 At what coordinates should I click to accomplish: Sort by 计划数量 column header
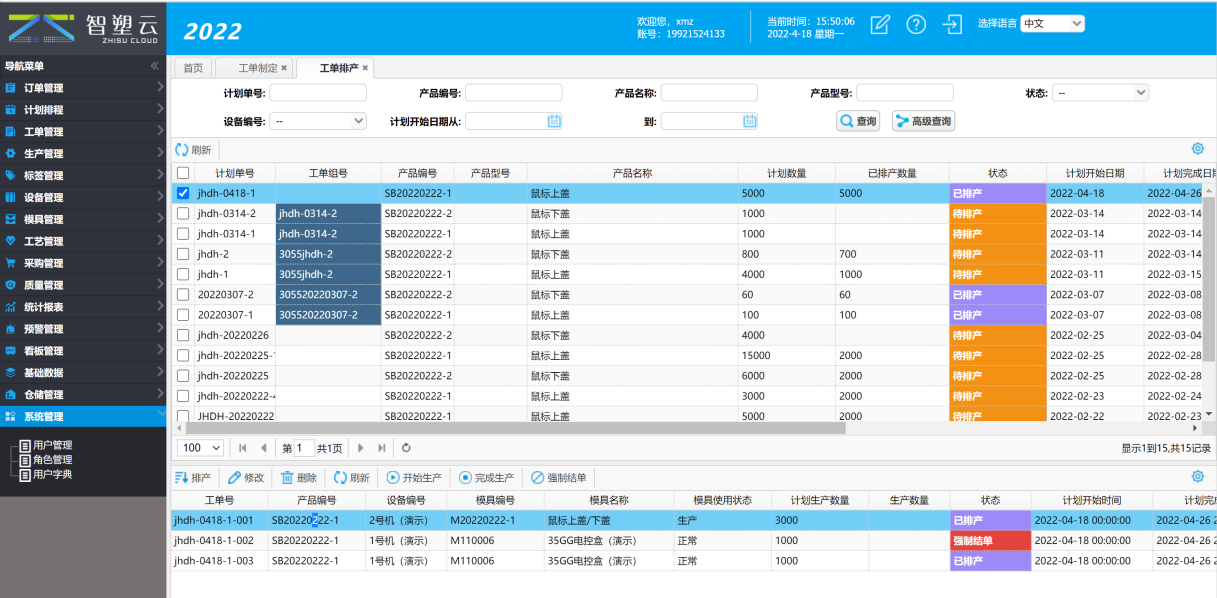coord(787,173)
